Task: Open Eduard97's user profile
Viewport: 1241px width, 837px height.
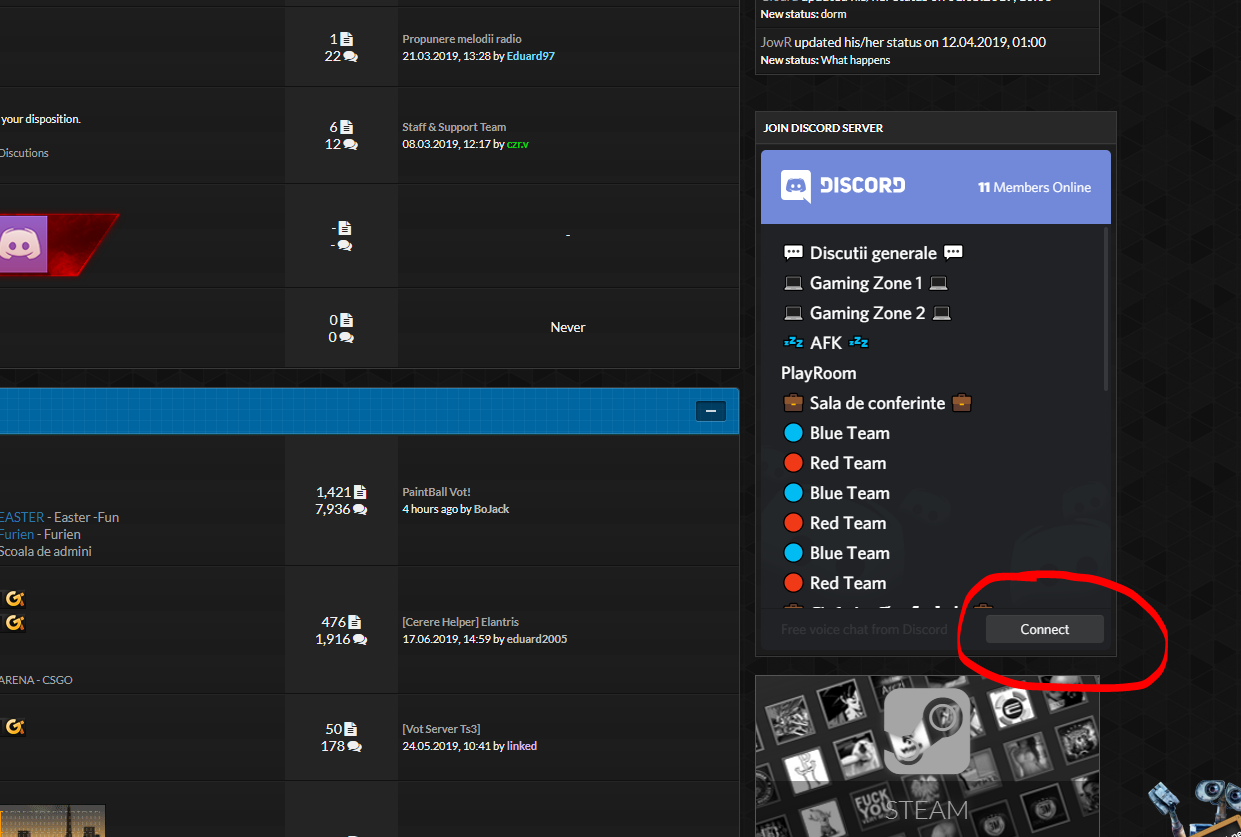Action: [x=530, y=56]
